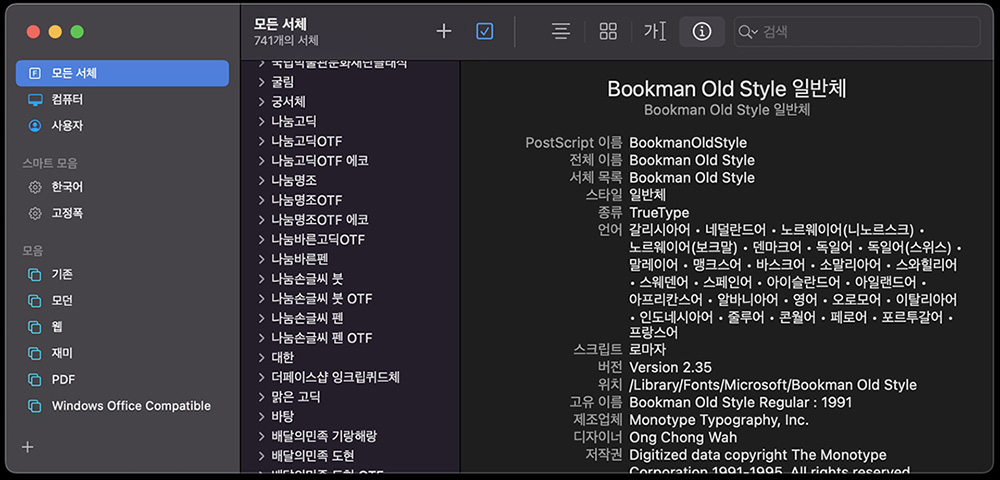Viewport: 1000px width, 480px height.
Task: Click the Bookman Old Style 일반체 preview heading
Action: pos(727,89)
